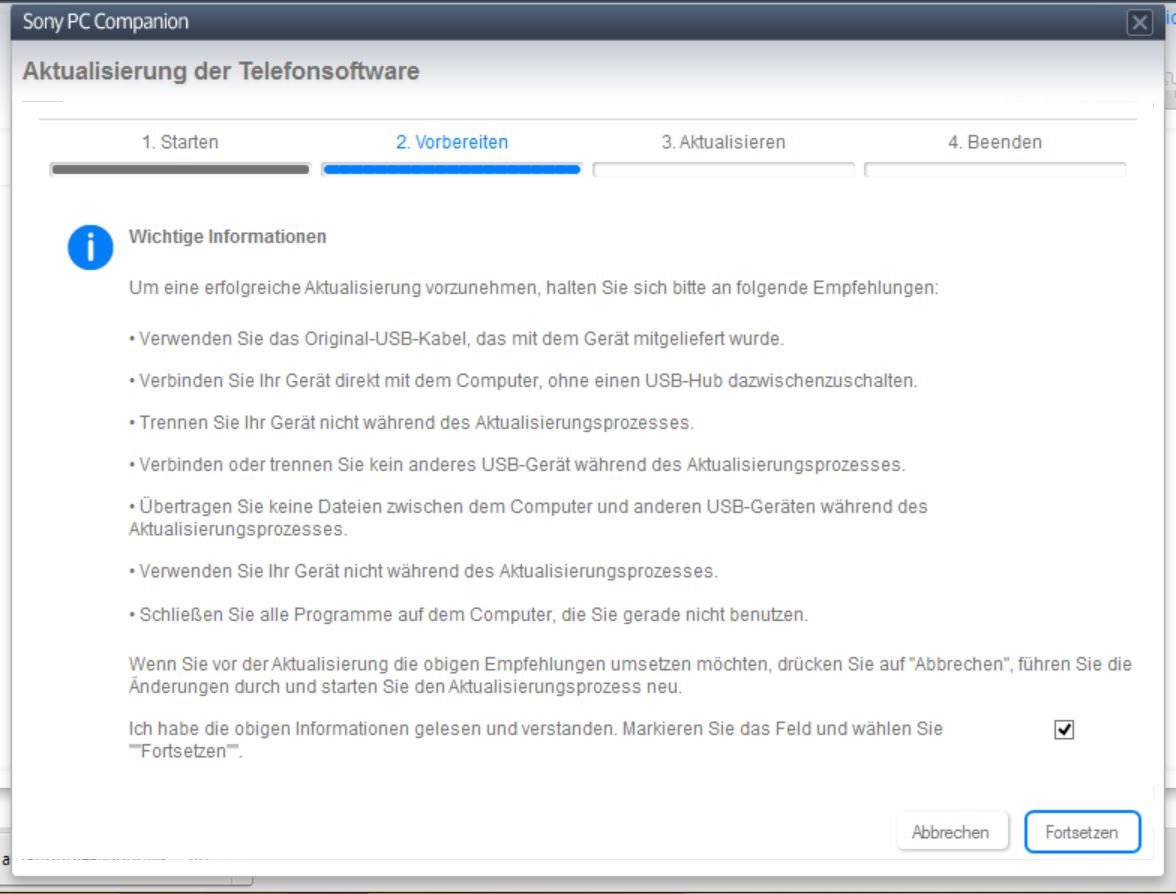Image resolution: width=1176 pixels, height=894 pixels.
Task: Select the 4. Beenden step
Action: coord(994,142)
